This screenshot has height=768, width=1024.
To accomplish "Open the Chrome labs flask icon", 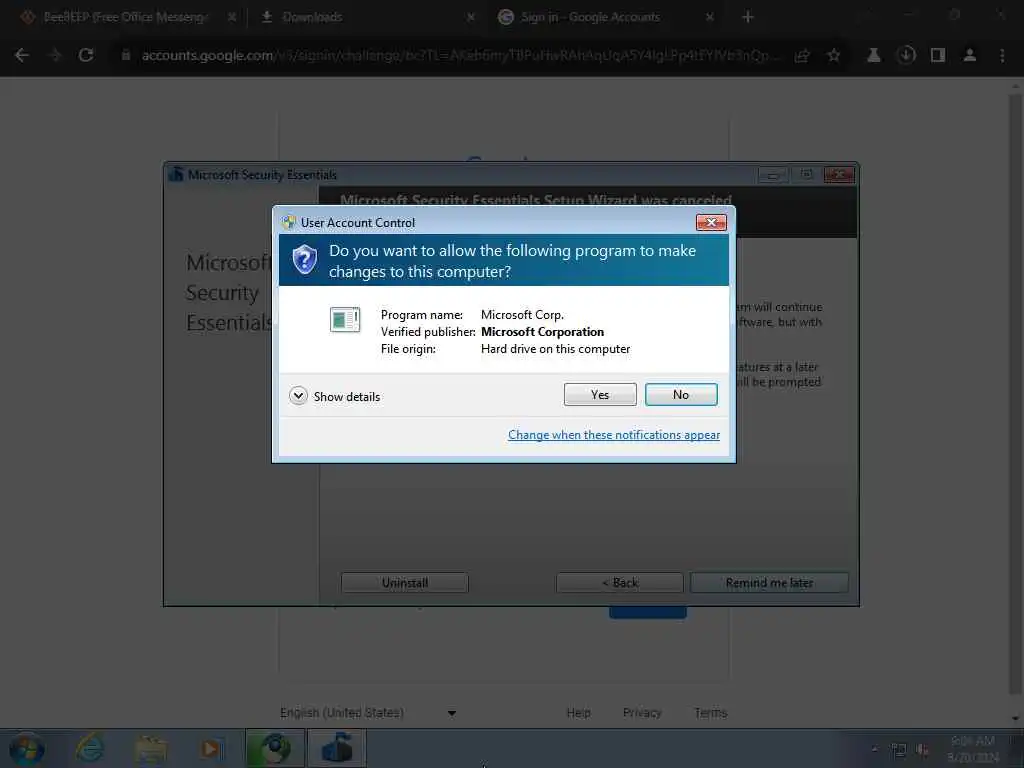I will click(874, 56).
